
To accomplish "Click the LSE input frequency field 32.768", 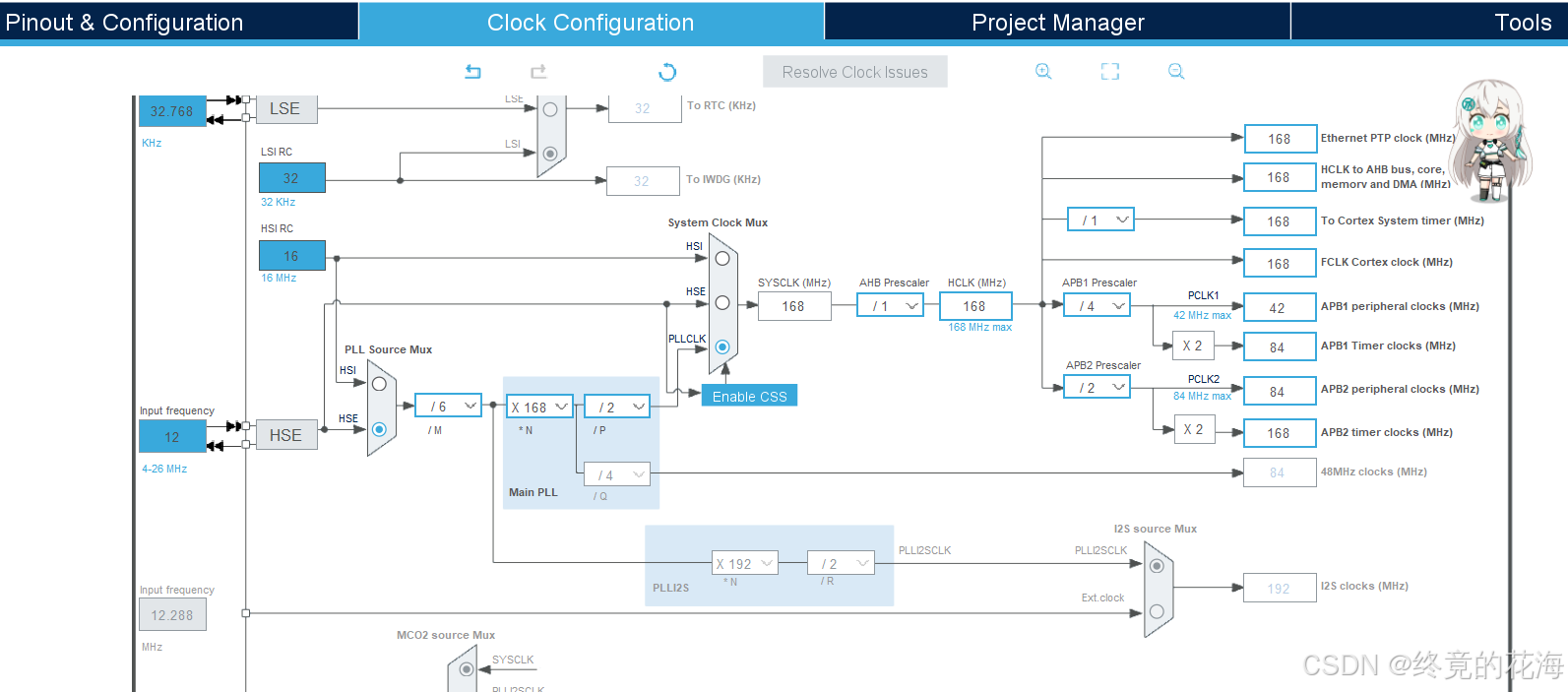I will (172, 111).
